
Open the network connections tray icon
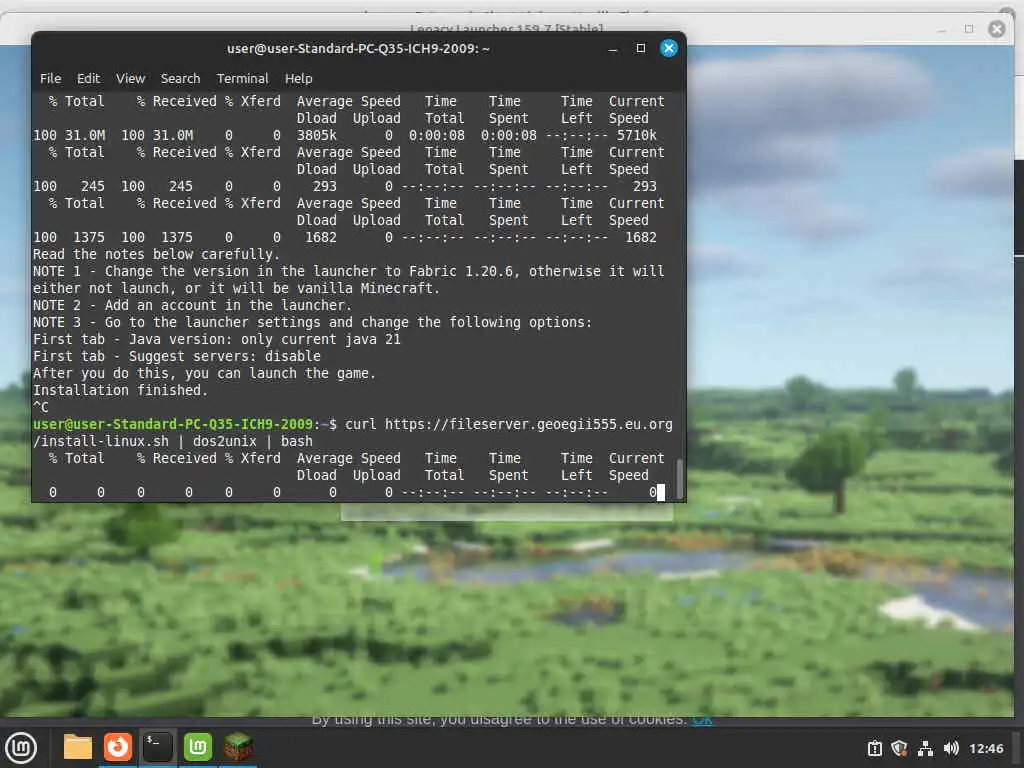[925, 748]
